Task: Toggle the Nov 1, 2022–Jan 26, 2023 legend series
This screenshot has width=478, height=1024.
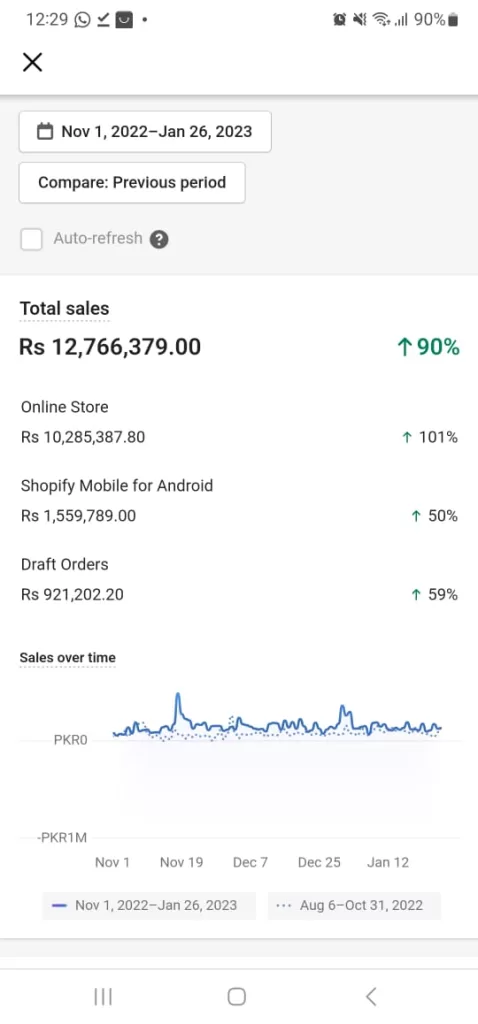Action: (149, 906)
